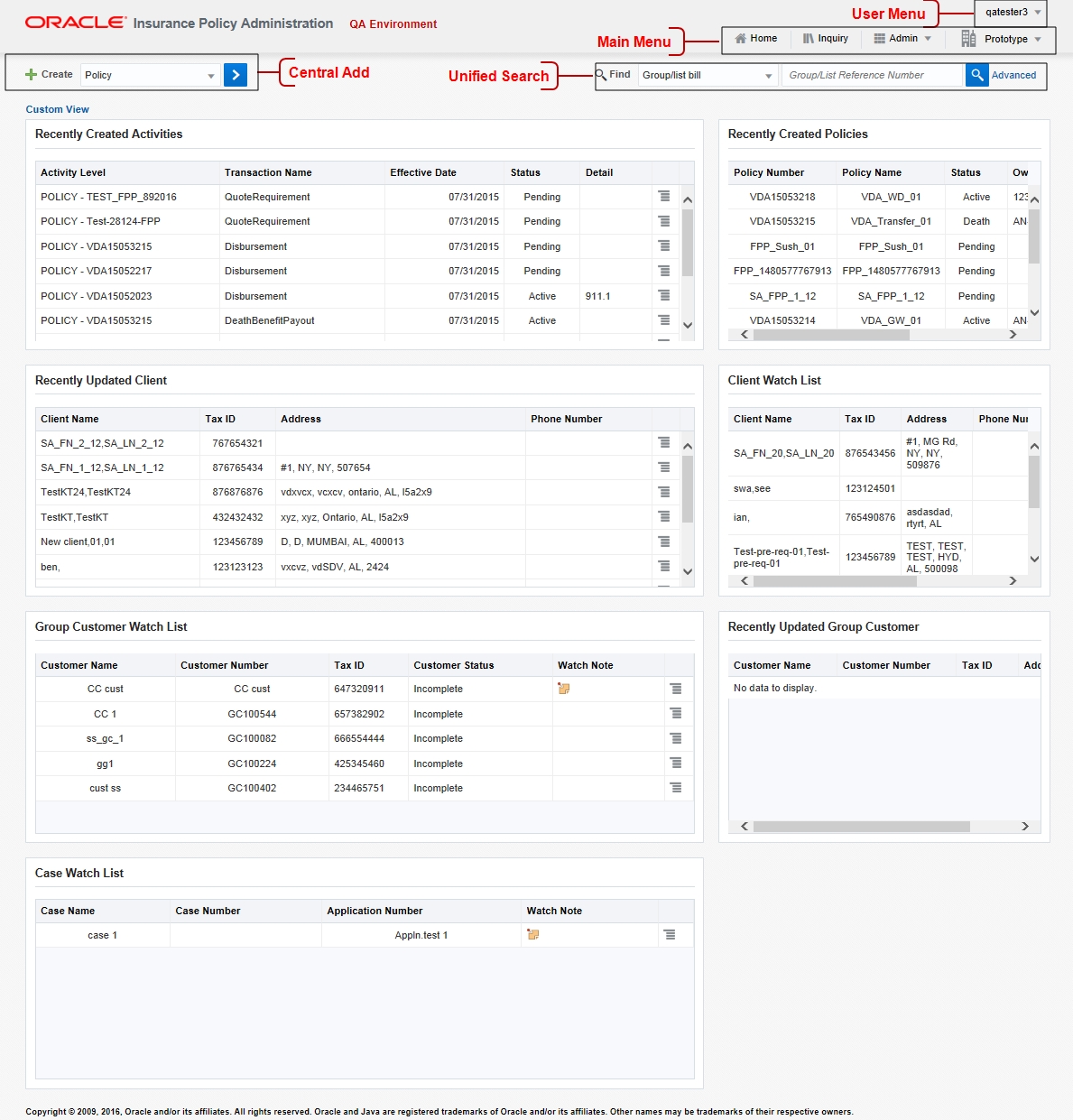Click the Prototype building icon
The width and height of the screenshot is (1073, 1120).
(x=968, y=38)
